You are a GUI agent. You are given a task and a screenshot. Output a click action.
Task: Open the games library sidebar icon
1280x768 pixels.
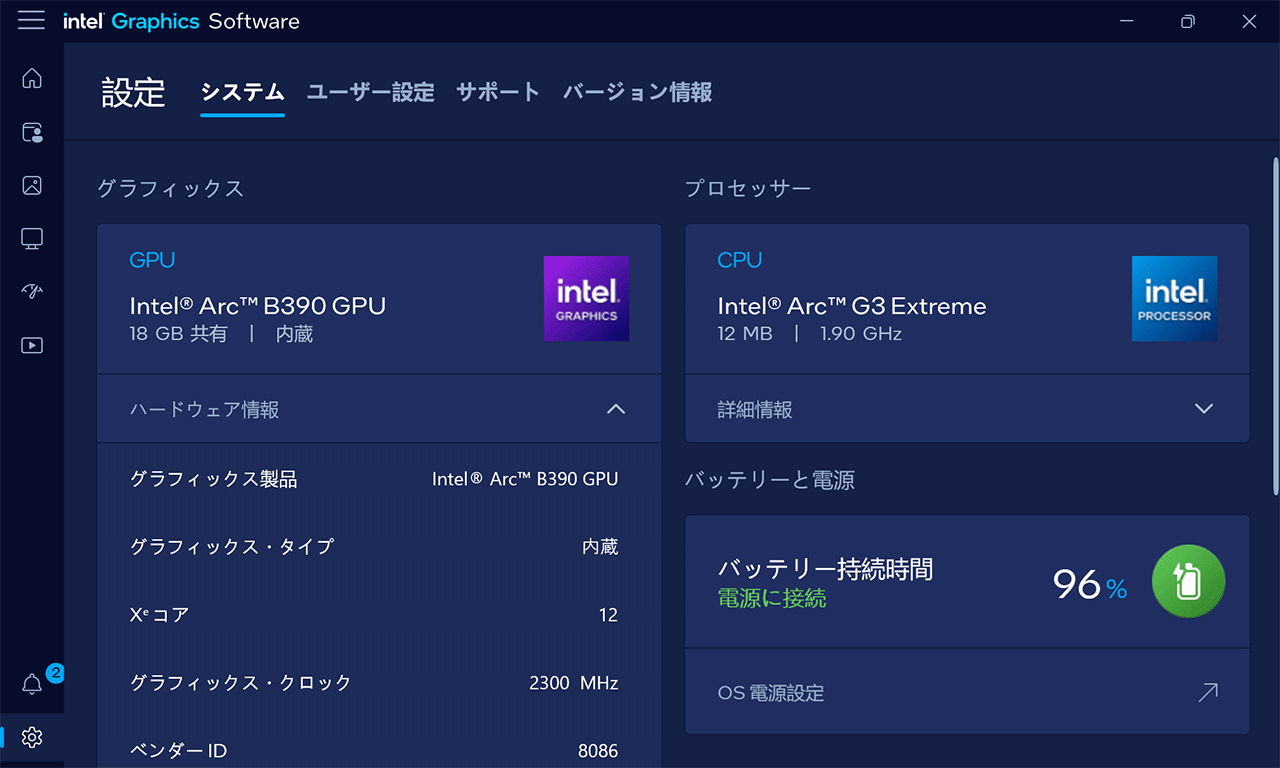[32, 132]
